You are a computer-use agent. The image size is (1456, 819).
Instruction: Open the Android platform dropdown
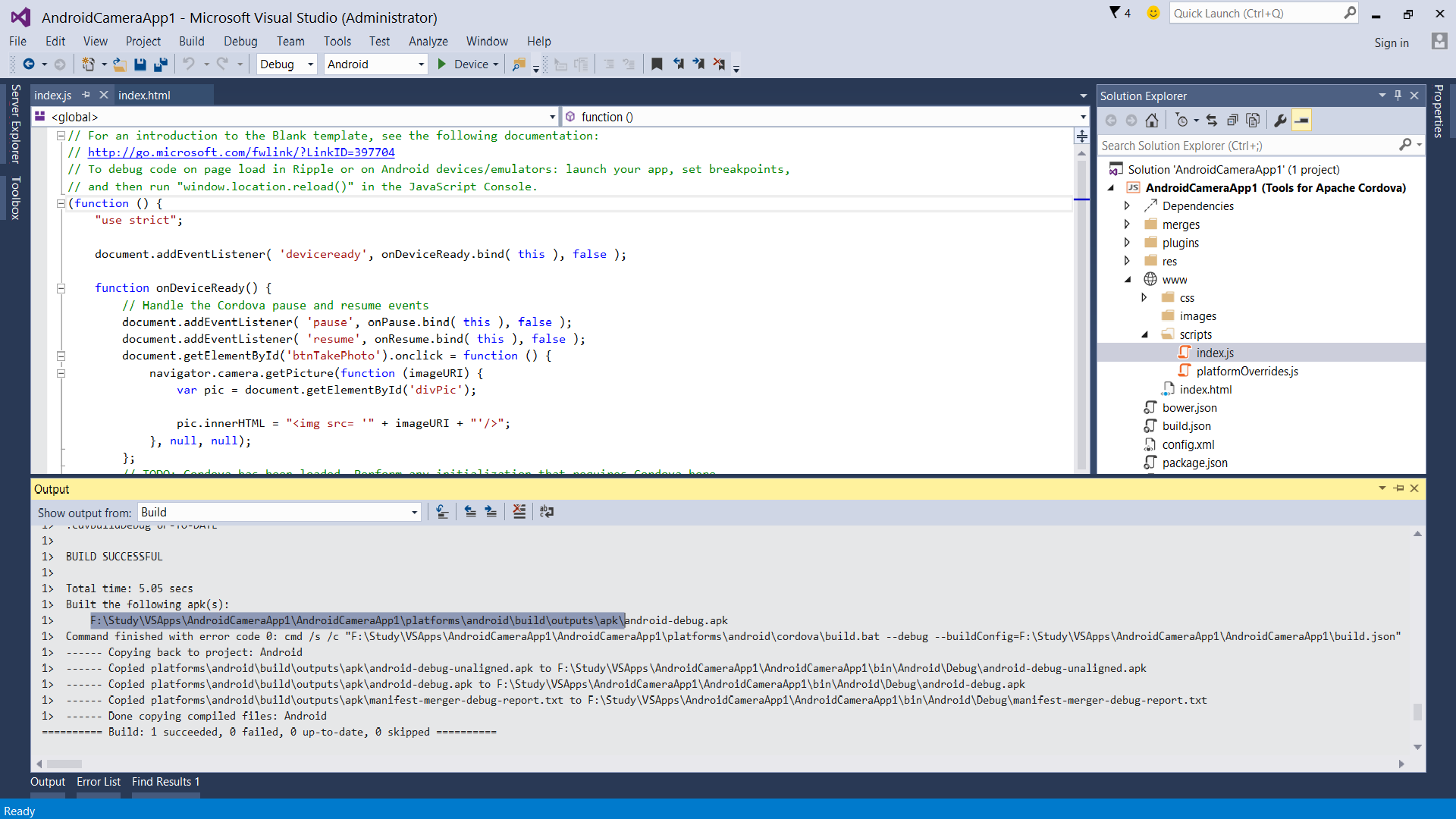pos(375,64)
